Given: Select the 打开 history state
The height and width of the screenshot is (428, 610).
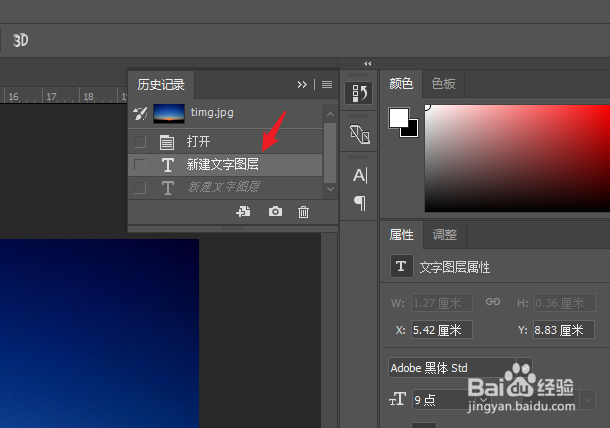Looking at the screenshot, I should pyautogui.click(x=225, y=141).
